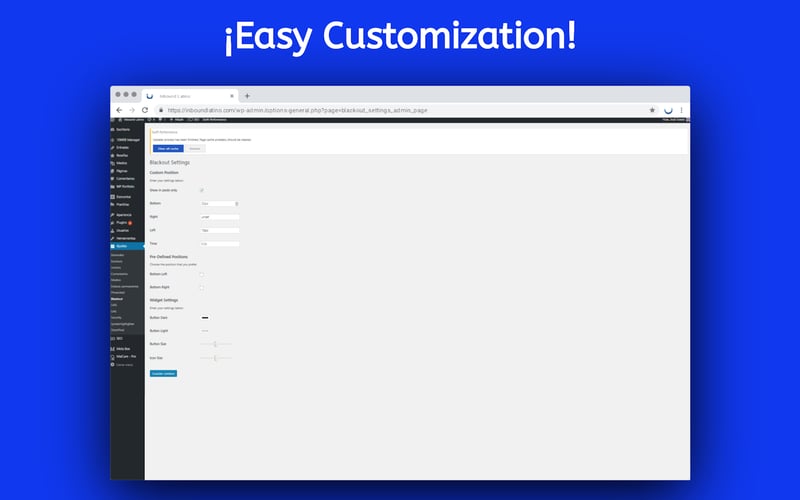Select the Inbound Latino browser tab

(x=190, y=96)
